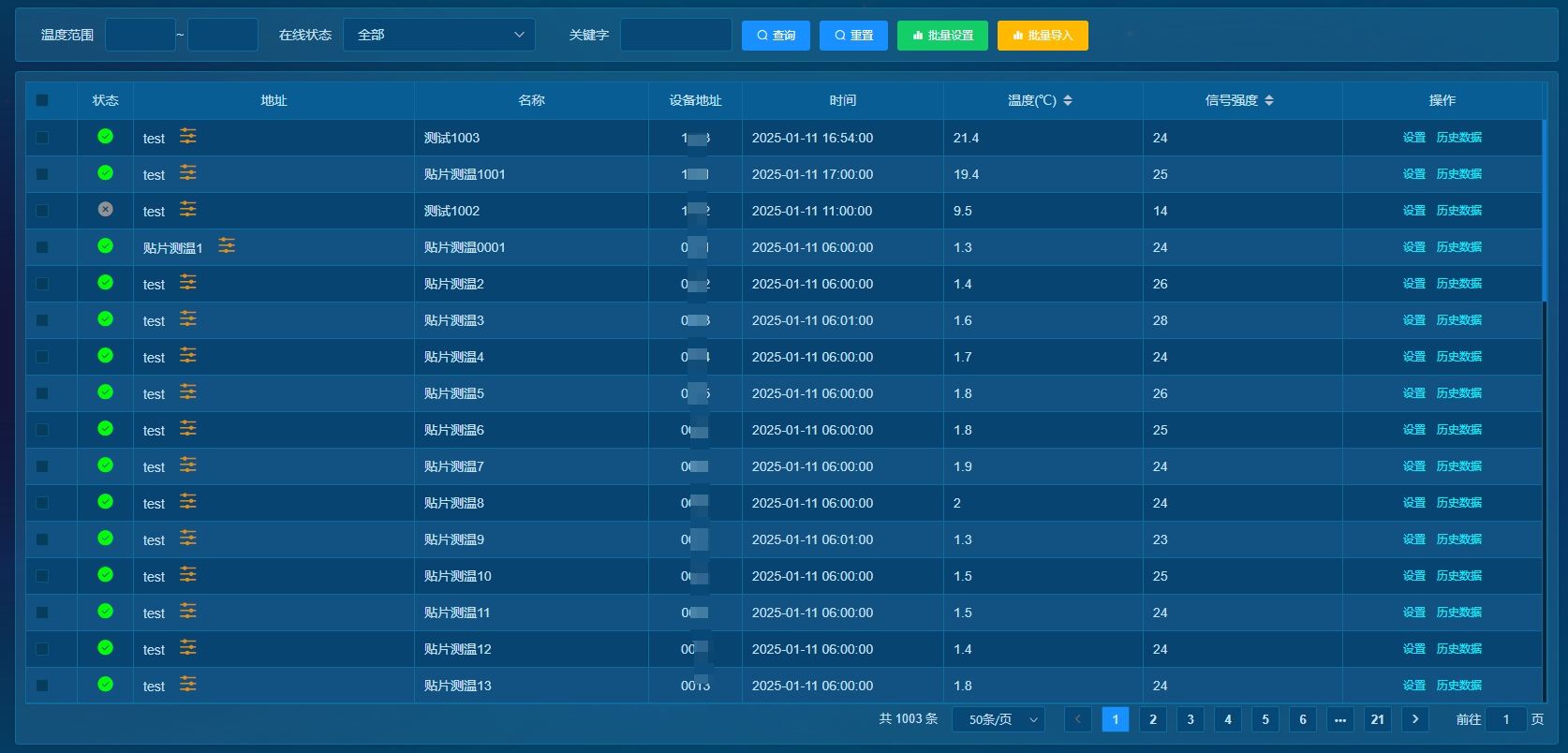This screenshot has width=1568, height=753.
Task: Click the ellipsis to jump more pages
Action: coord(1339,719)
